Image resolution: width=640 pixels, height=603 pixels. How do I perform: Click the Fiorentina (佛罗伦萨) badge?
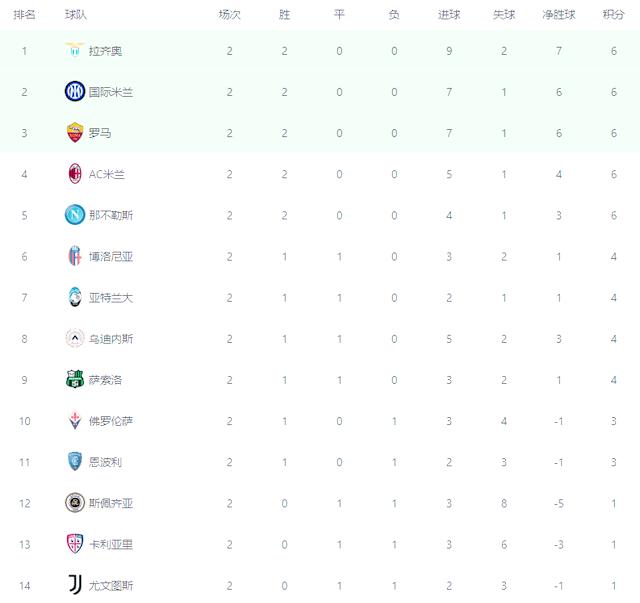pos(74,421)
